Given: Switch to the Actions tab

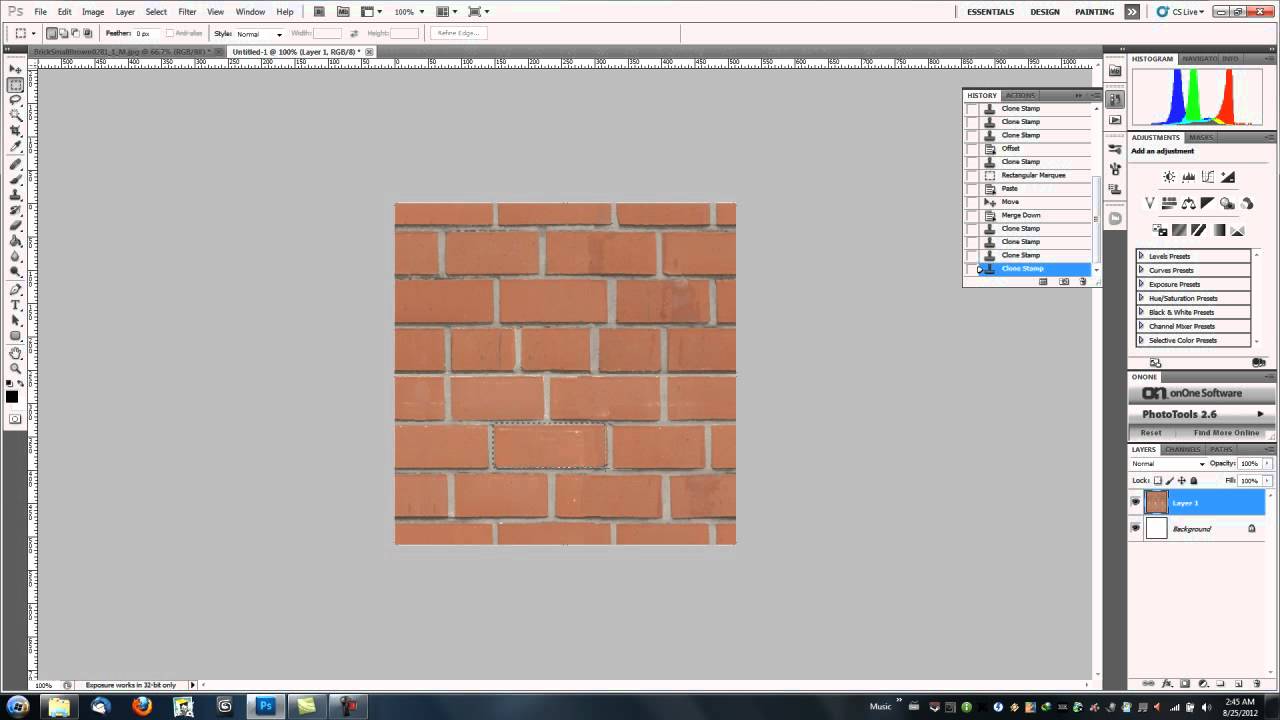Looking at the screenshot, I should pos(1020,95).
